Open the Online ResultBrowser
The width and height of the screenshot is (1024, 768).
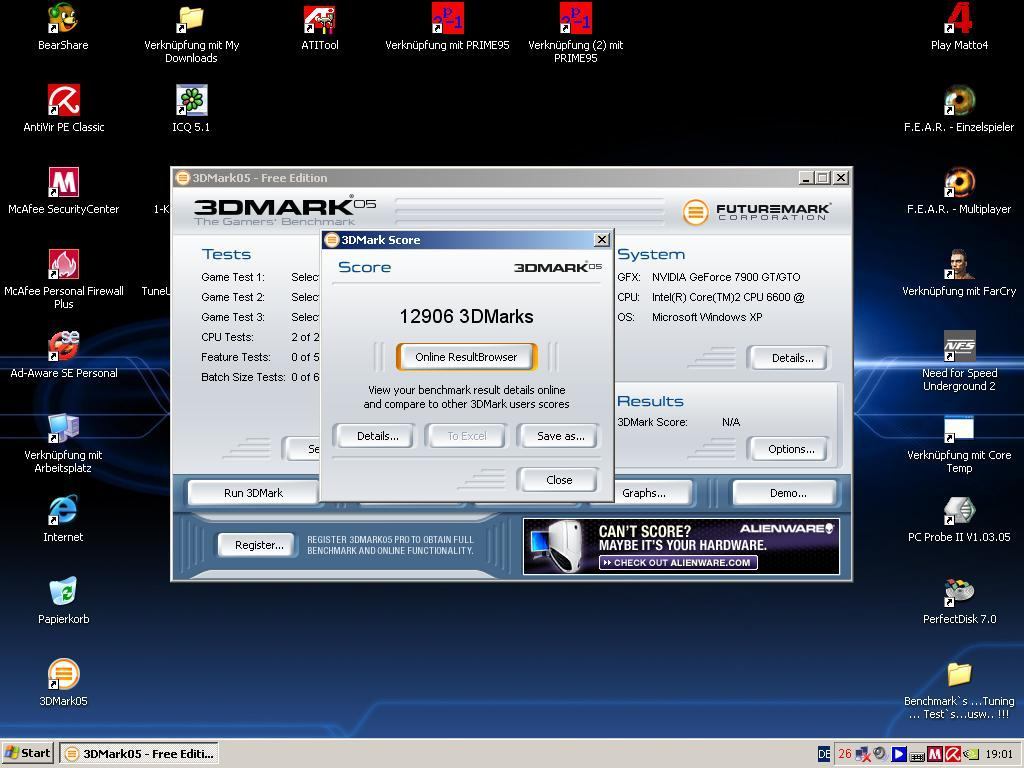click(466, 357)
